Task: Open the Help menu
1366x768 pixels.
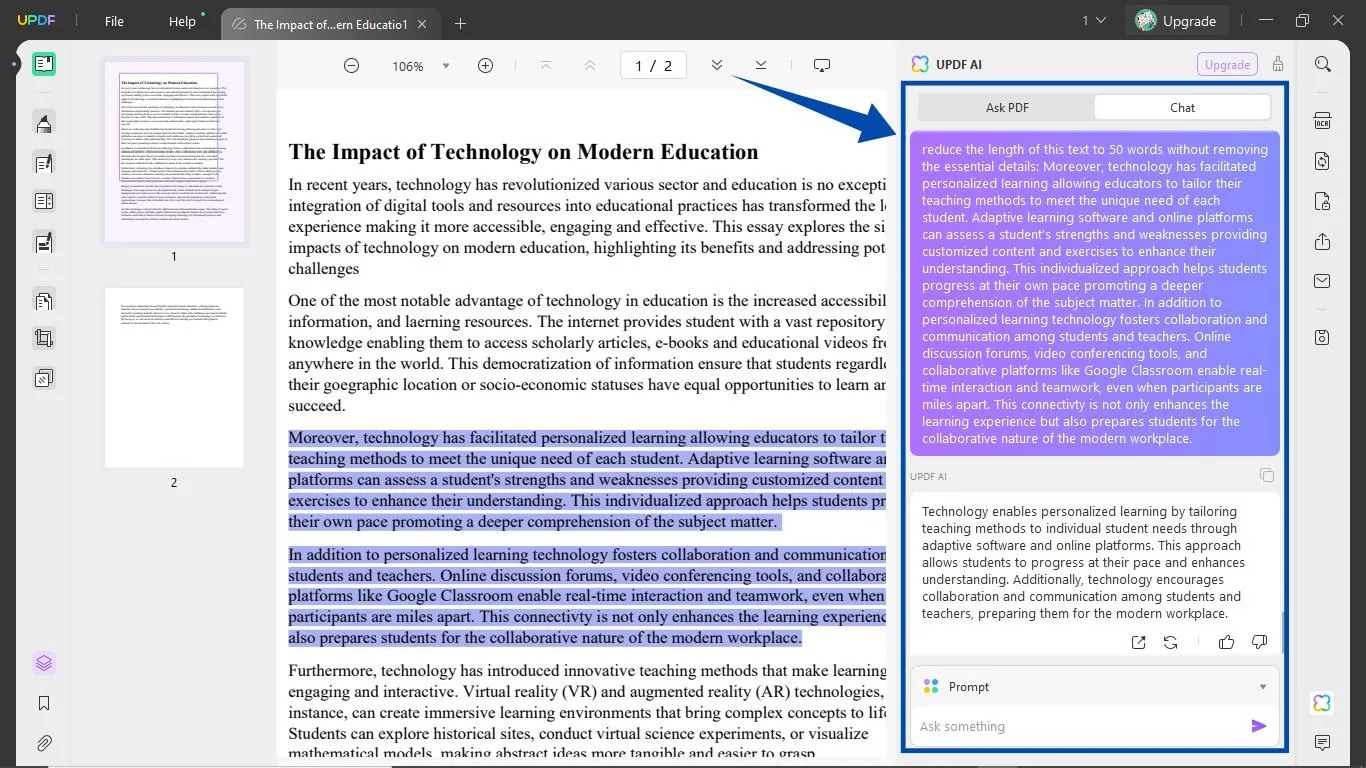Action: point(182,21)
